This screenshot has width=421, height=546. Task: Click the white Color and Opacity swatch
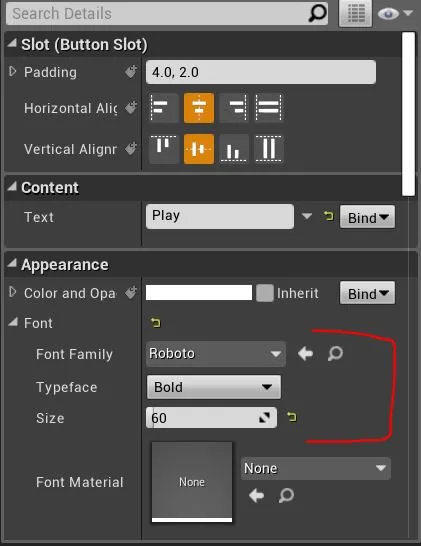click(x=199, y=292)
